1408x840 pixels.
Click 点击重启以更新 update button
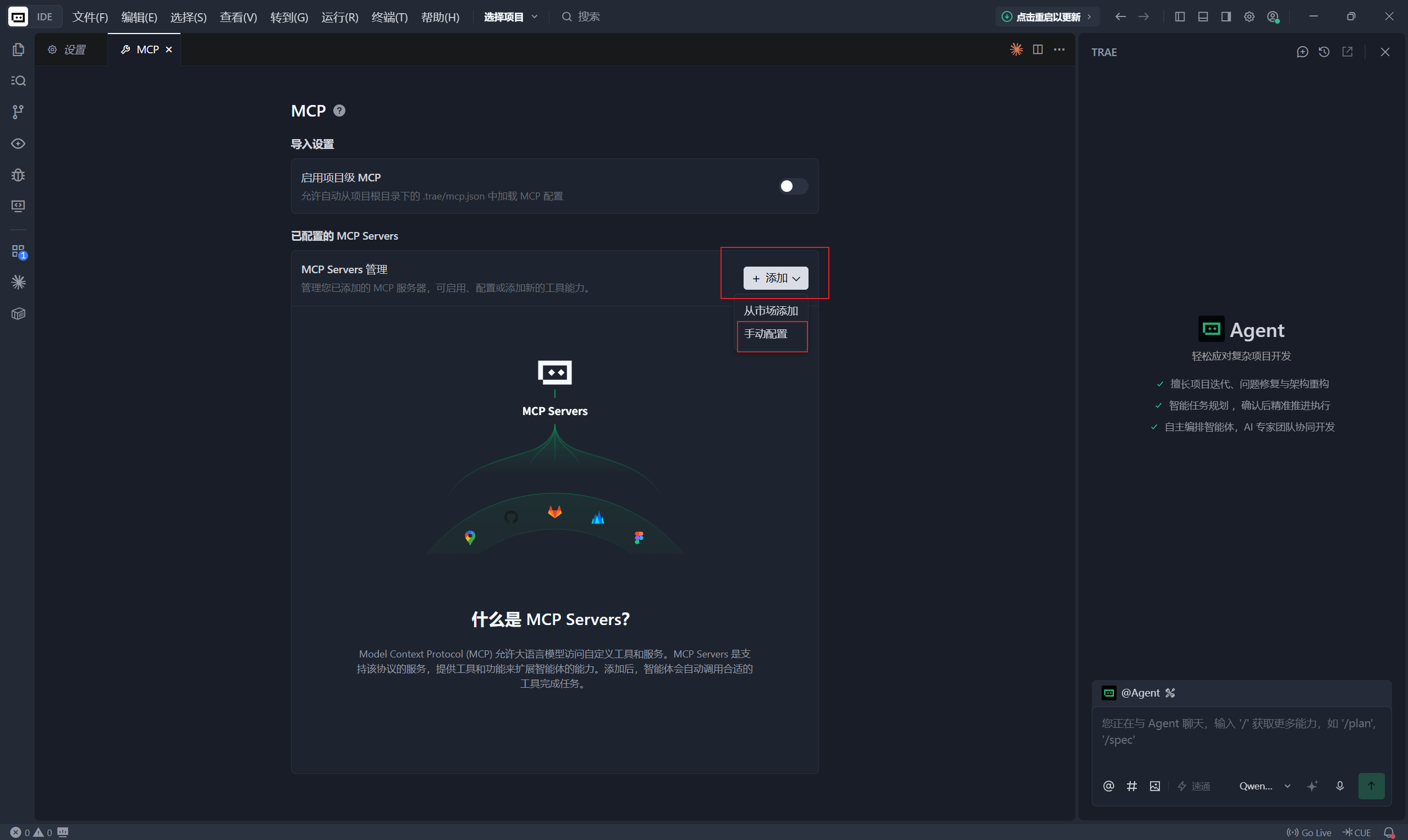1047,17
